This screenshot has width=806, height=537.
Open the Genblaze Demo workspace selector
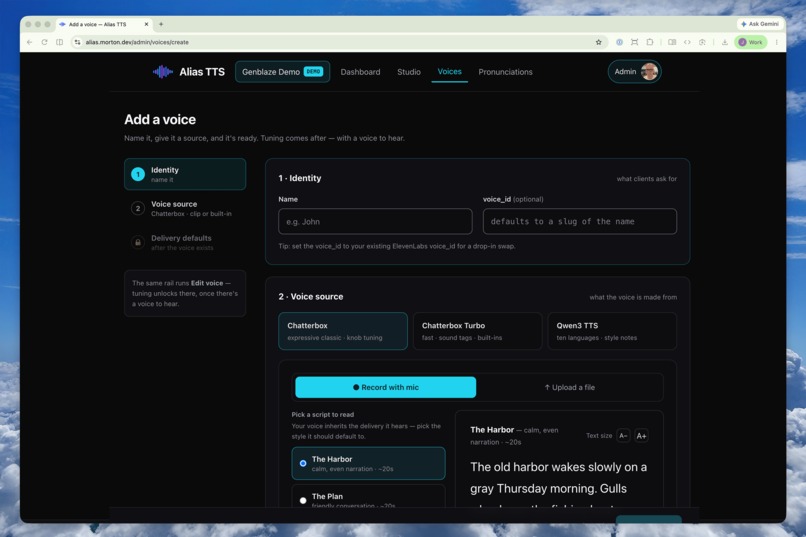282,72
